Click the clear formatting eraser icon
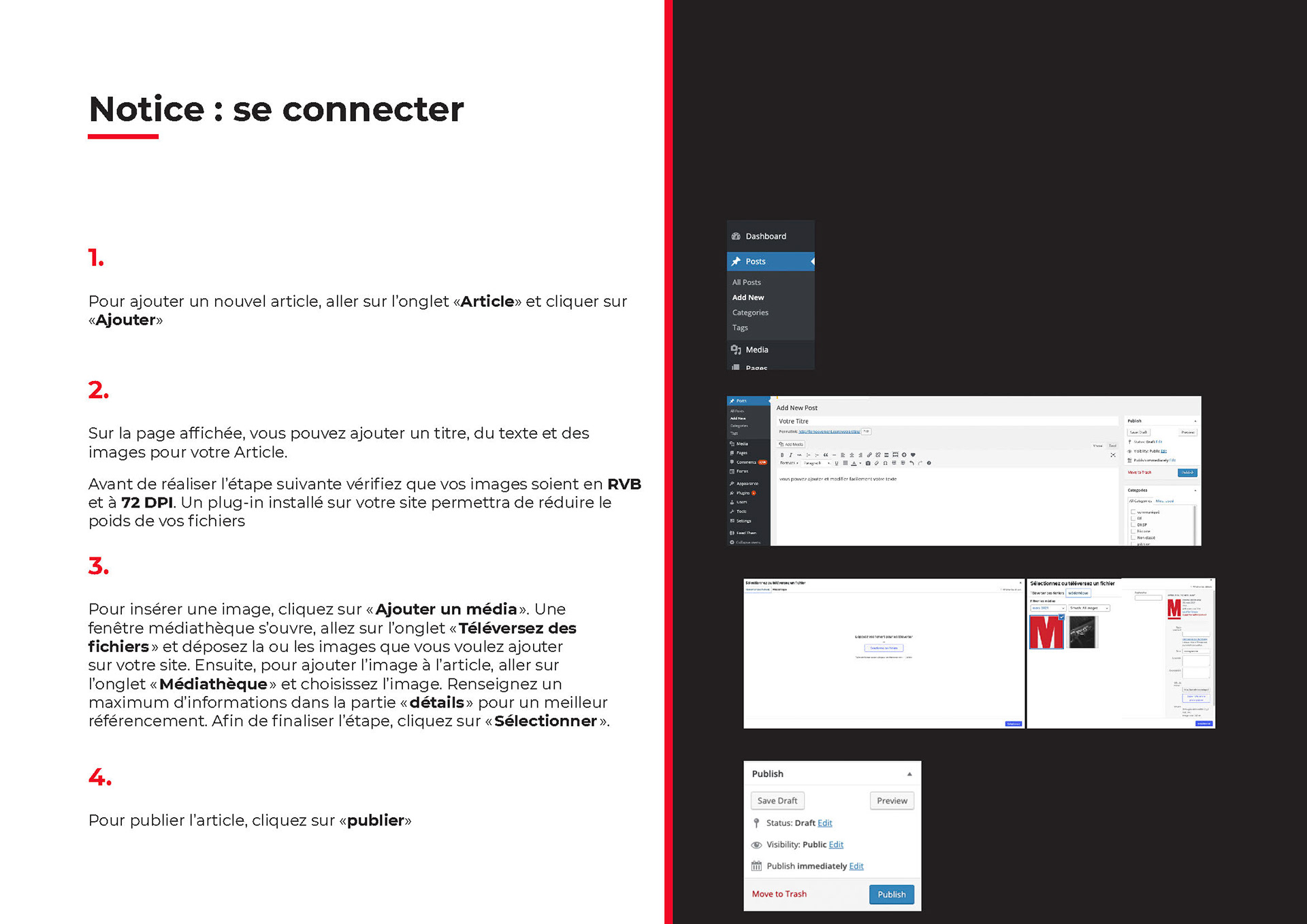 point(877,463)
